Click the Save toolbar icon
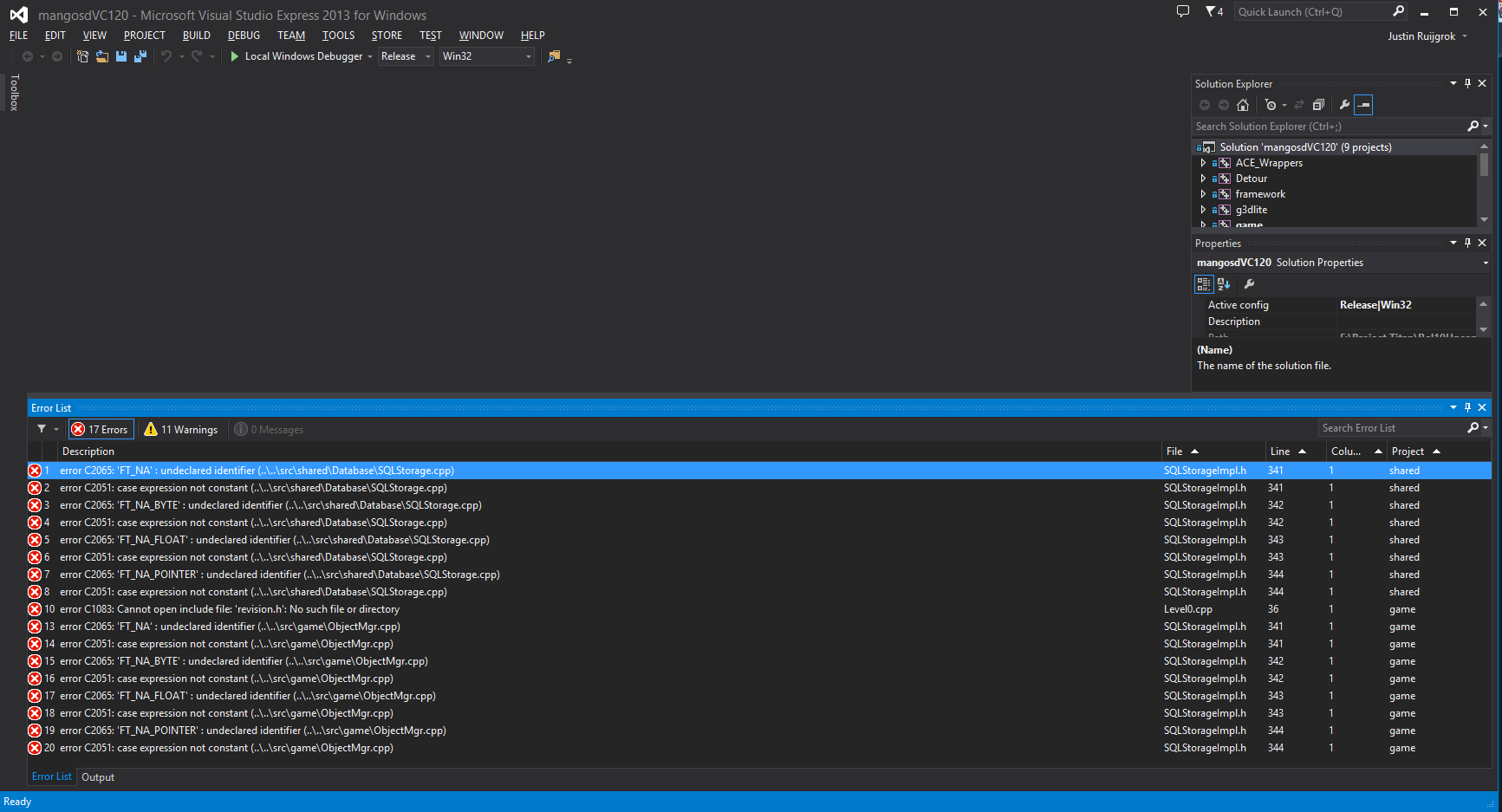Viewport: 1502px width, 812px height. tap(121, 56)
